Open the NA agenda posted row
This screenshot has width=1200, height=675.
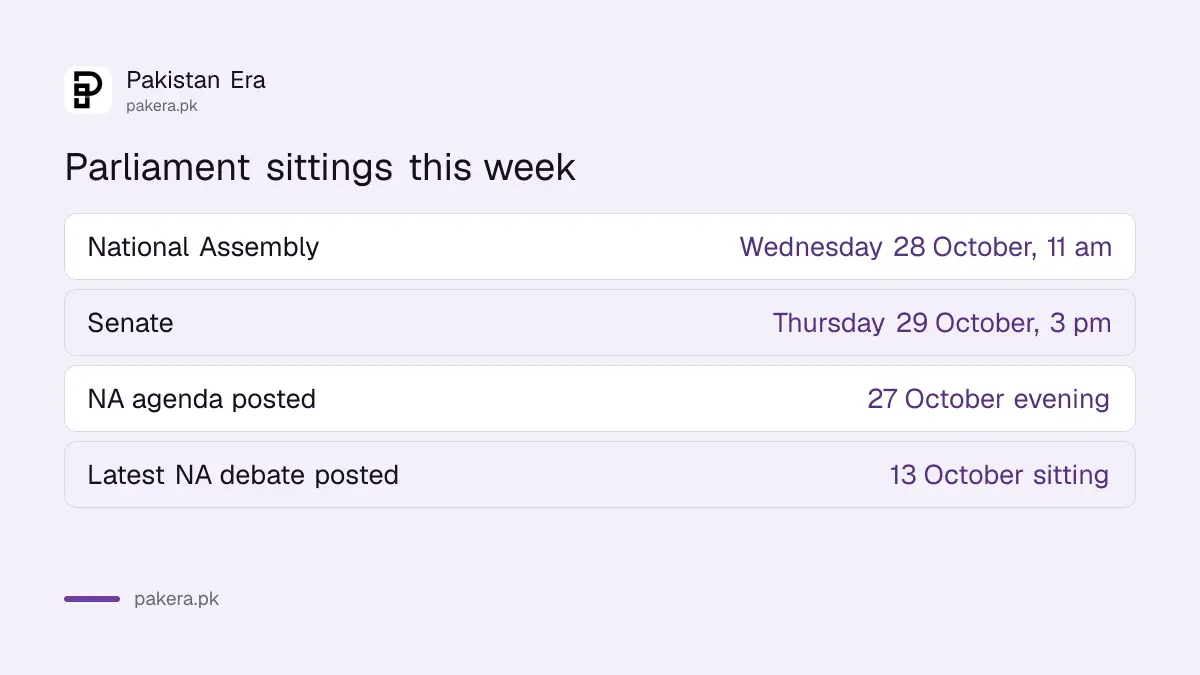click(x=600, y=398)
